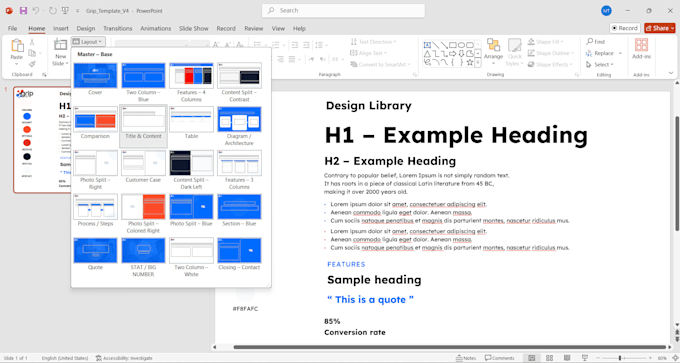Open the Comments pane from the status bar
Viewport: 680px width, 363px height.
(499, 358)
